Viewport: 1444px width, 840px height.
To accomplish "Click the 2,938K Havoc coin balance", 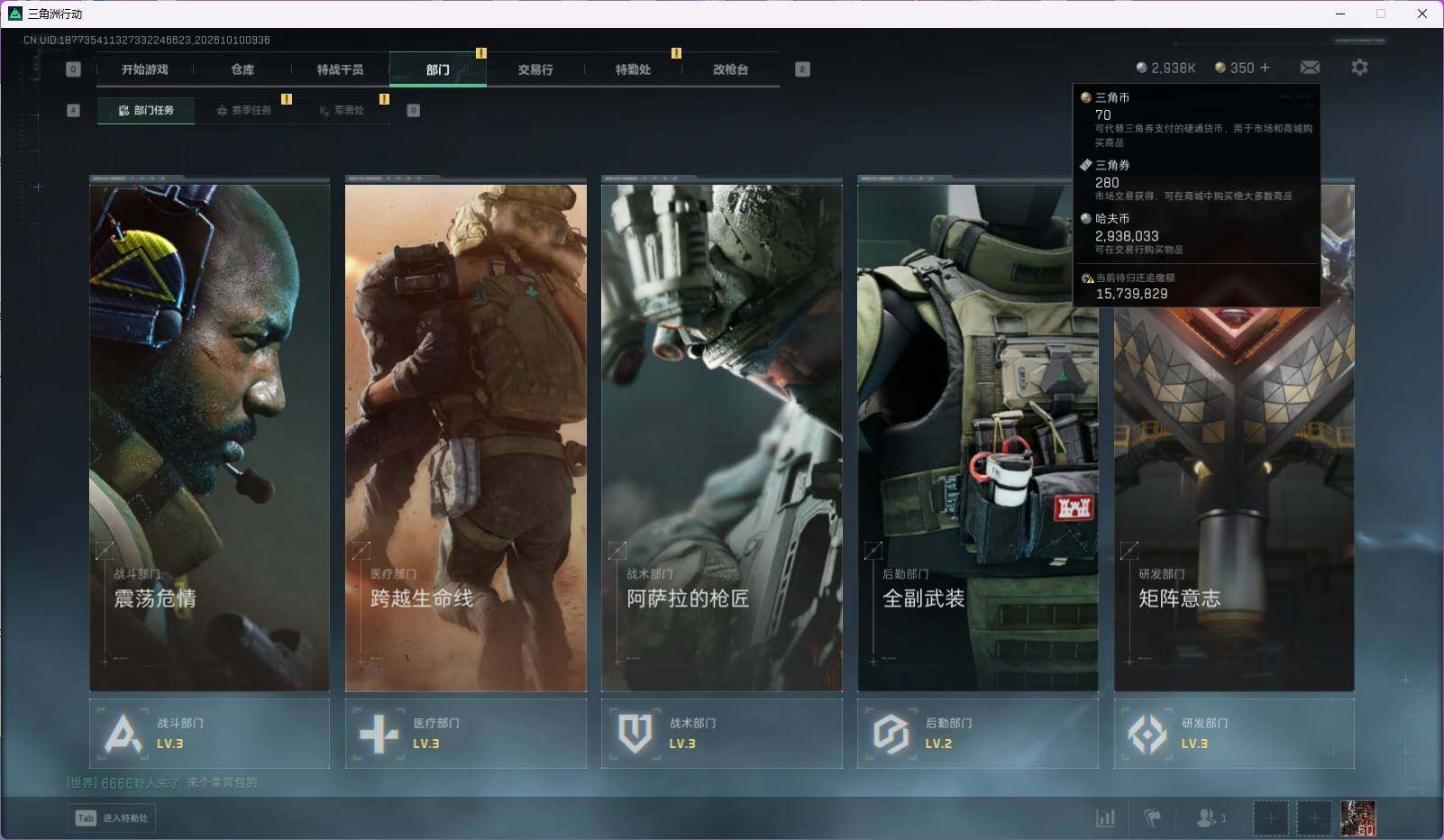I will click(x=1165, y=68).
